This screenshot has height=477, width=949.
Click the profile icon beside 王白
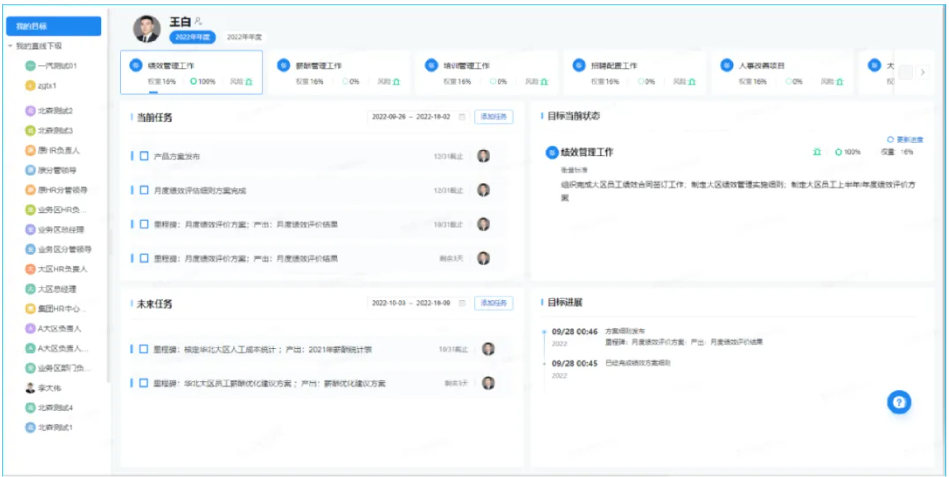coord(199,21)
